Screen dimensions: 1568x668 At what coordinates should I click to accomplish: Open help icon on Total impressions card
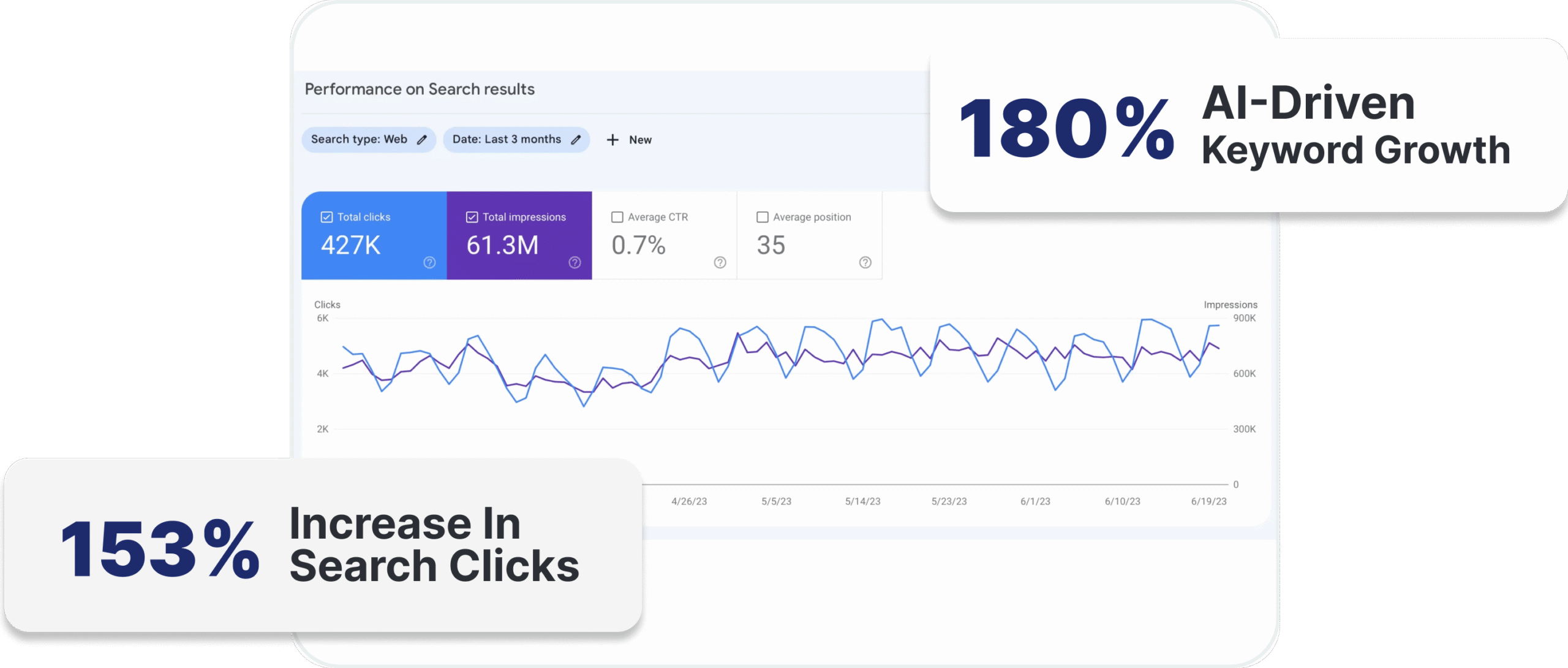coord(575,262)
